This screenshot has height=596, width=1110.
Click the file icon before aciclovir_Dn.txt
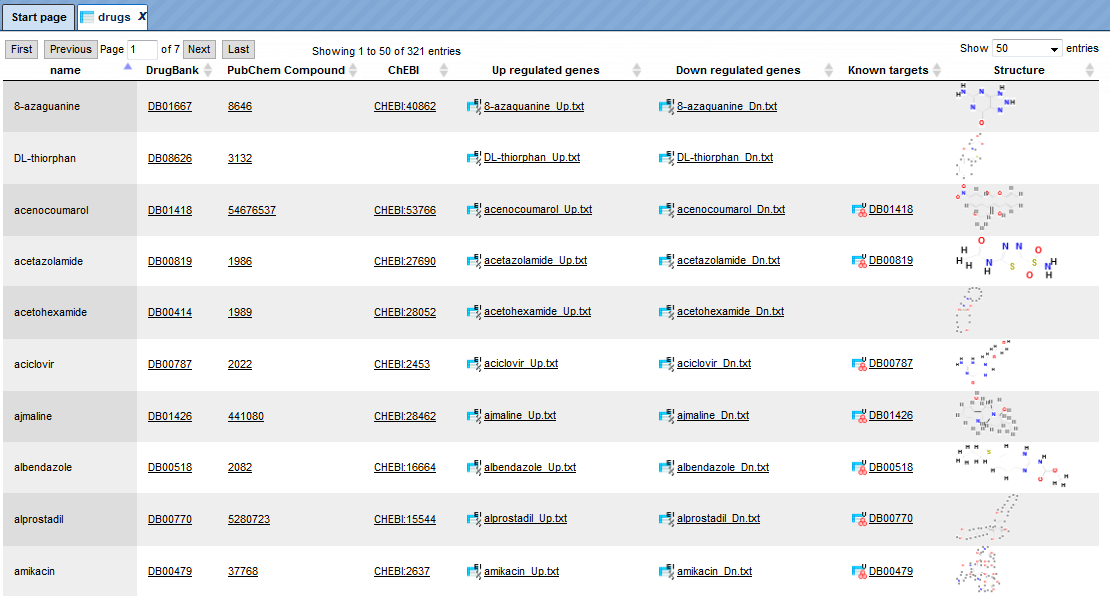(x=666, y=364)
